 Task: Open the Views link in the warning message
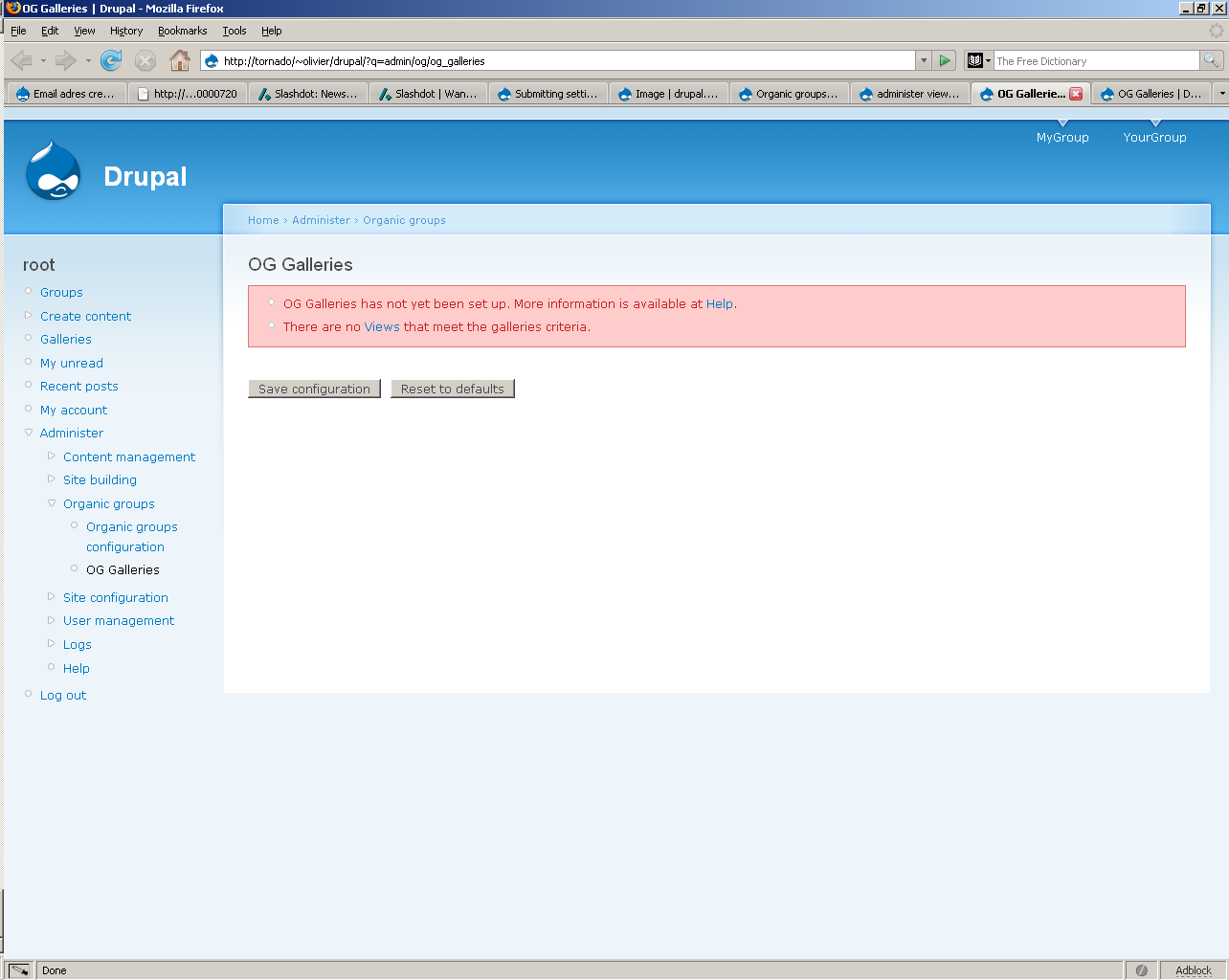[382, 326]
